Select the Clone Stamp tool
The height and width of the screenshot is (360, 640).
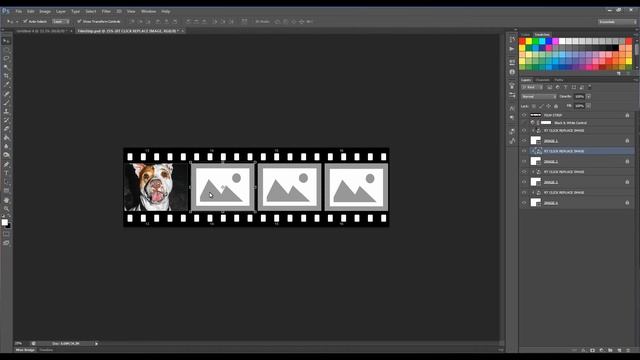[6, 111]
